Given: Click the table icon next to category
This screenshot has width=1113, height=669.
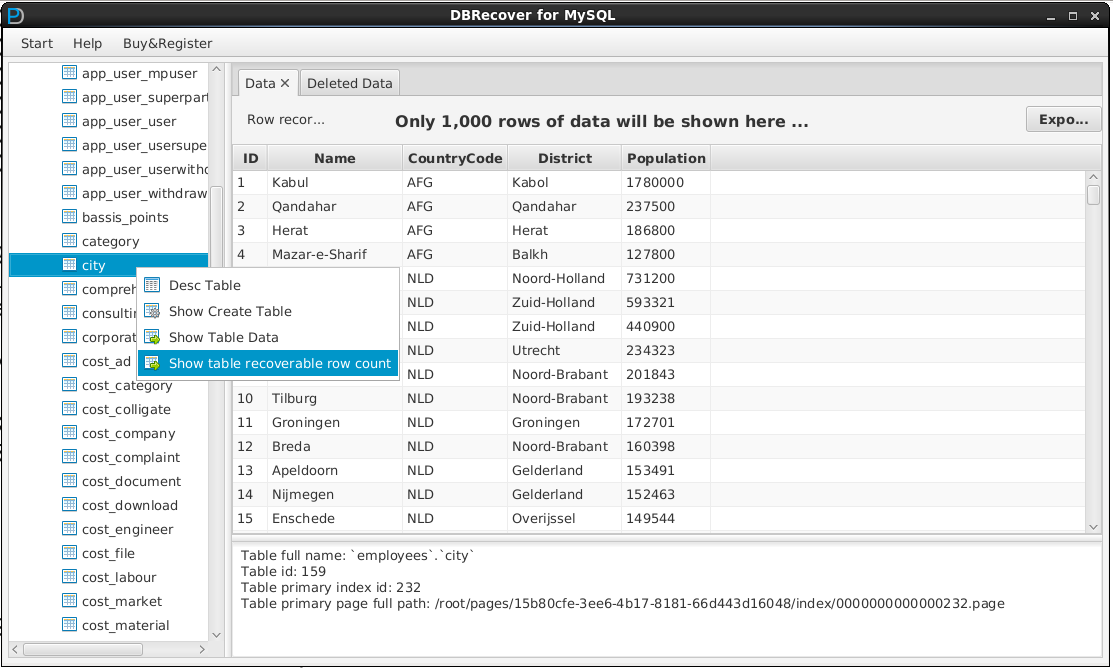Looking at the screenshot, I should point(69,241).
